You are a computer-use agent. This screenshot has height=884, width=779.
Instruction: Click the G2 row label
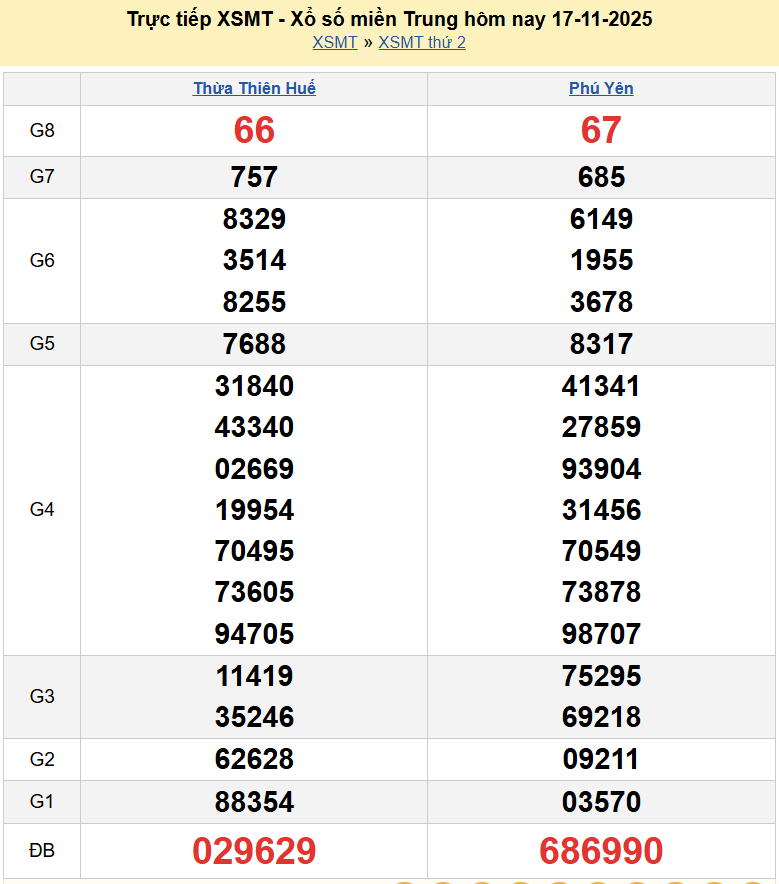click(42, 759)
